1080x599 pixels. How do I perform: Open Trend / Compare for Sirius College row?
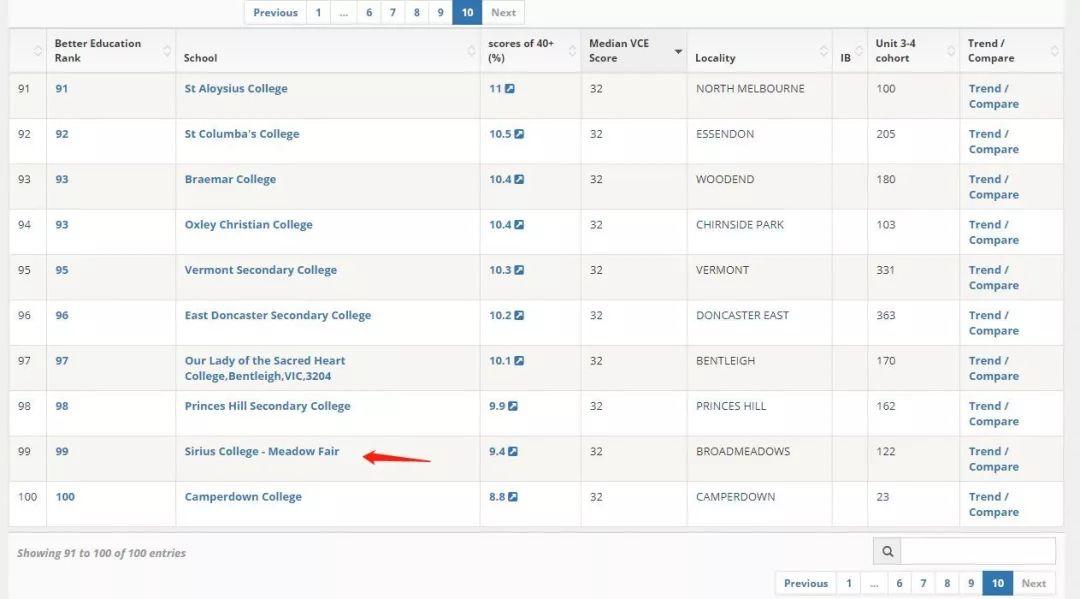pos(993,460)
